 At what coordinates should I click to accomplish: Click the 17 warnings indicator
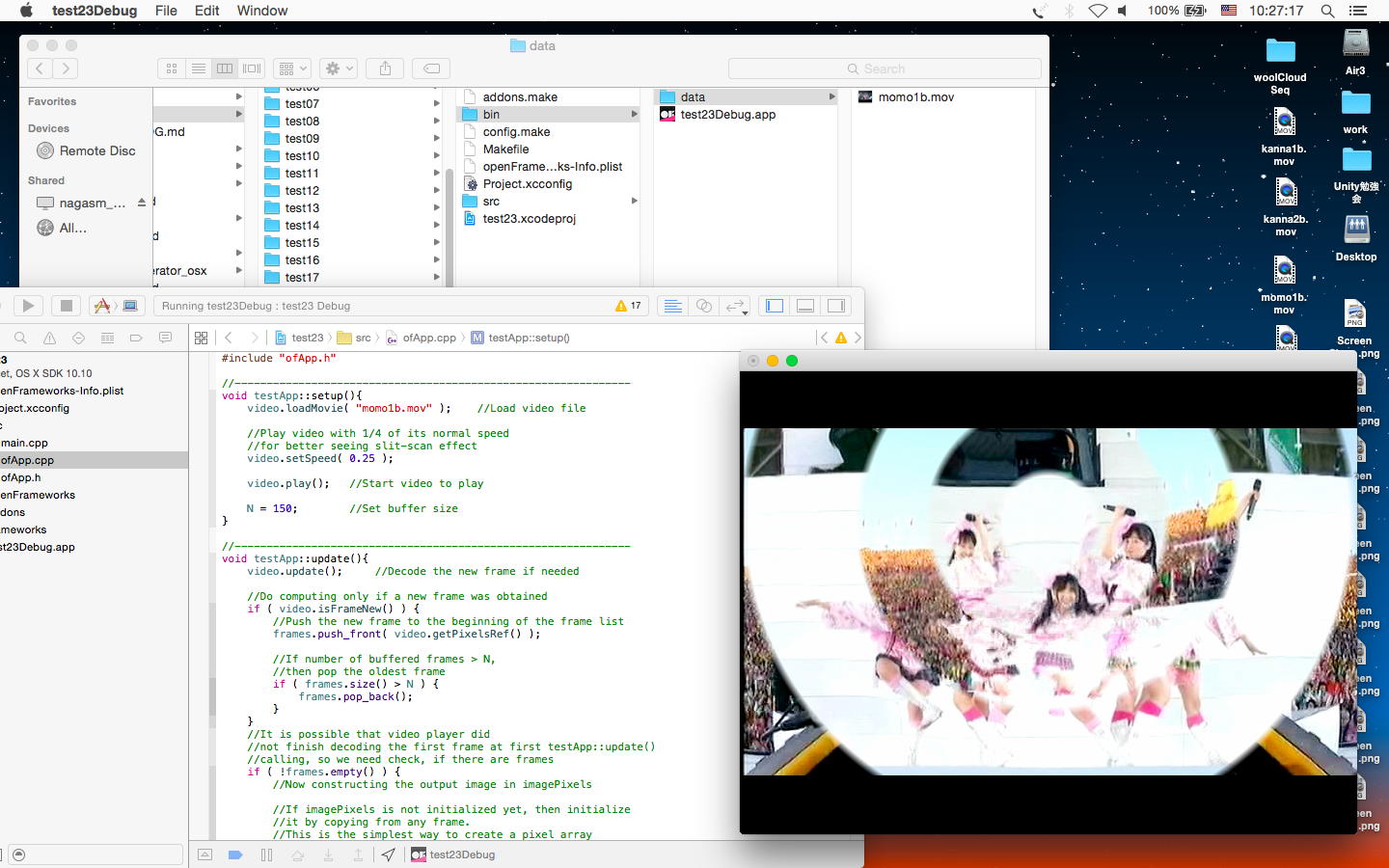point(628,306)
